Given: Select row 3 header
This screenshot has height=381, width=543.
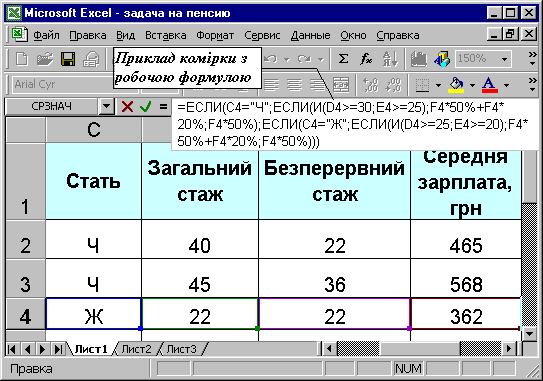Looking at the screenshot, I should pos(25,278).
